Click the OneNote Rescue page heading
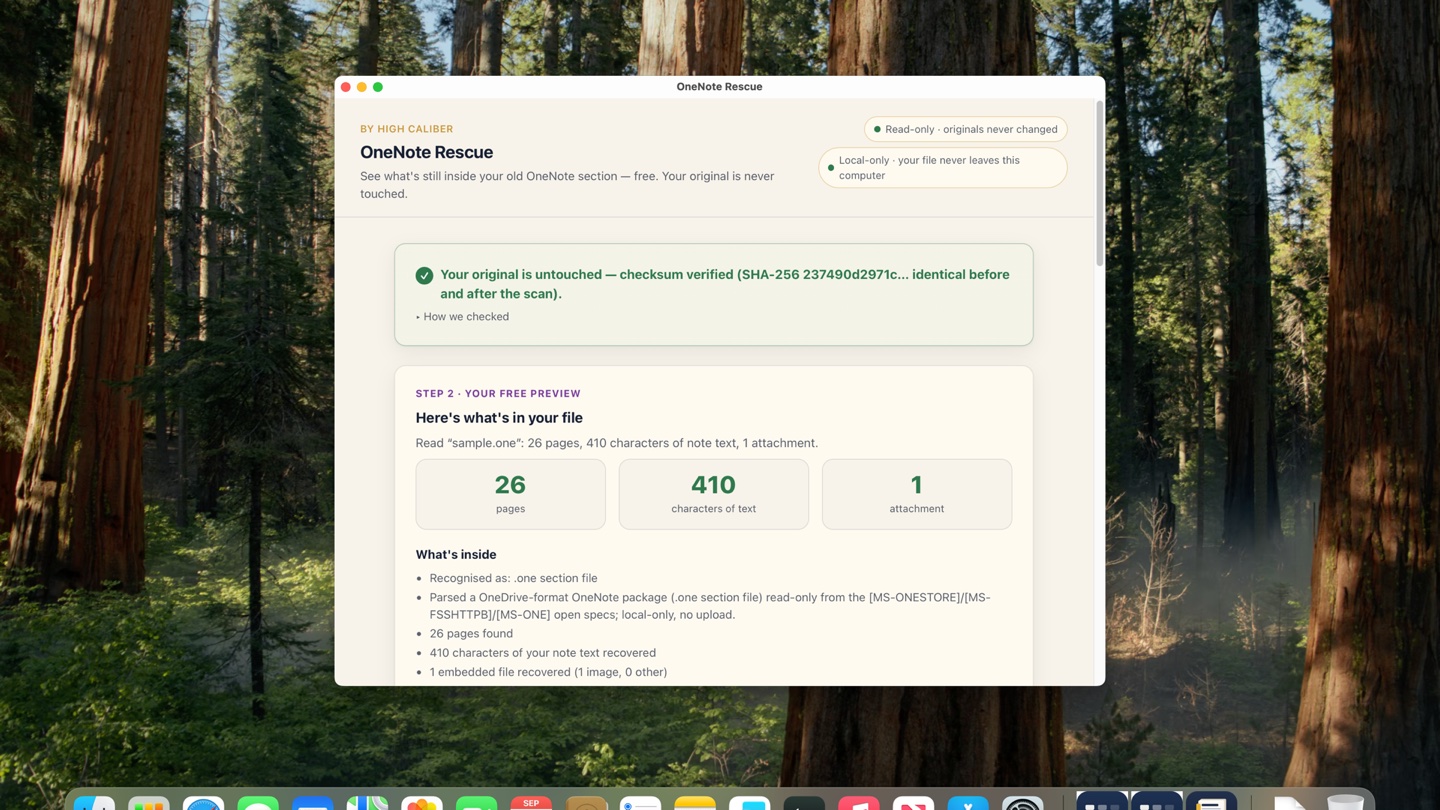The width and height of the screenshot is (1440, 810). tap(427, 152)
